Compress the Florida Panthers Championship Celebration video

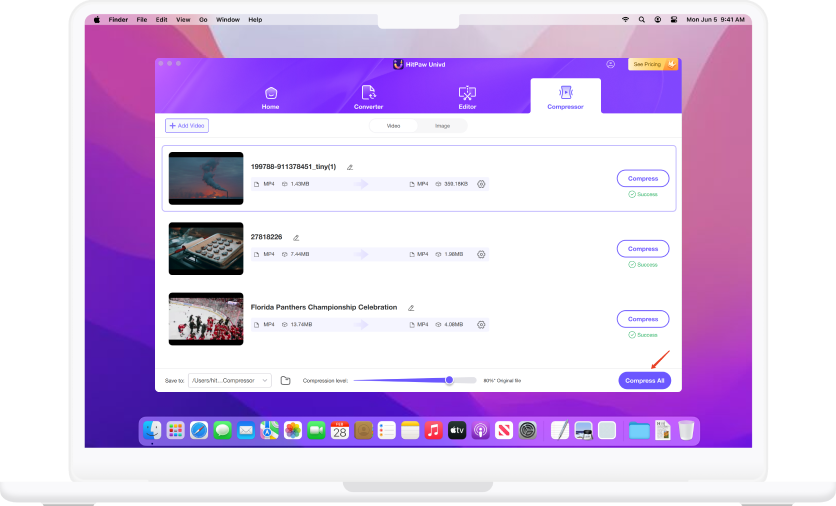[x=643, y=319]
